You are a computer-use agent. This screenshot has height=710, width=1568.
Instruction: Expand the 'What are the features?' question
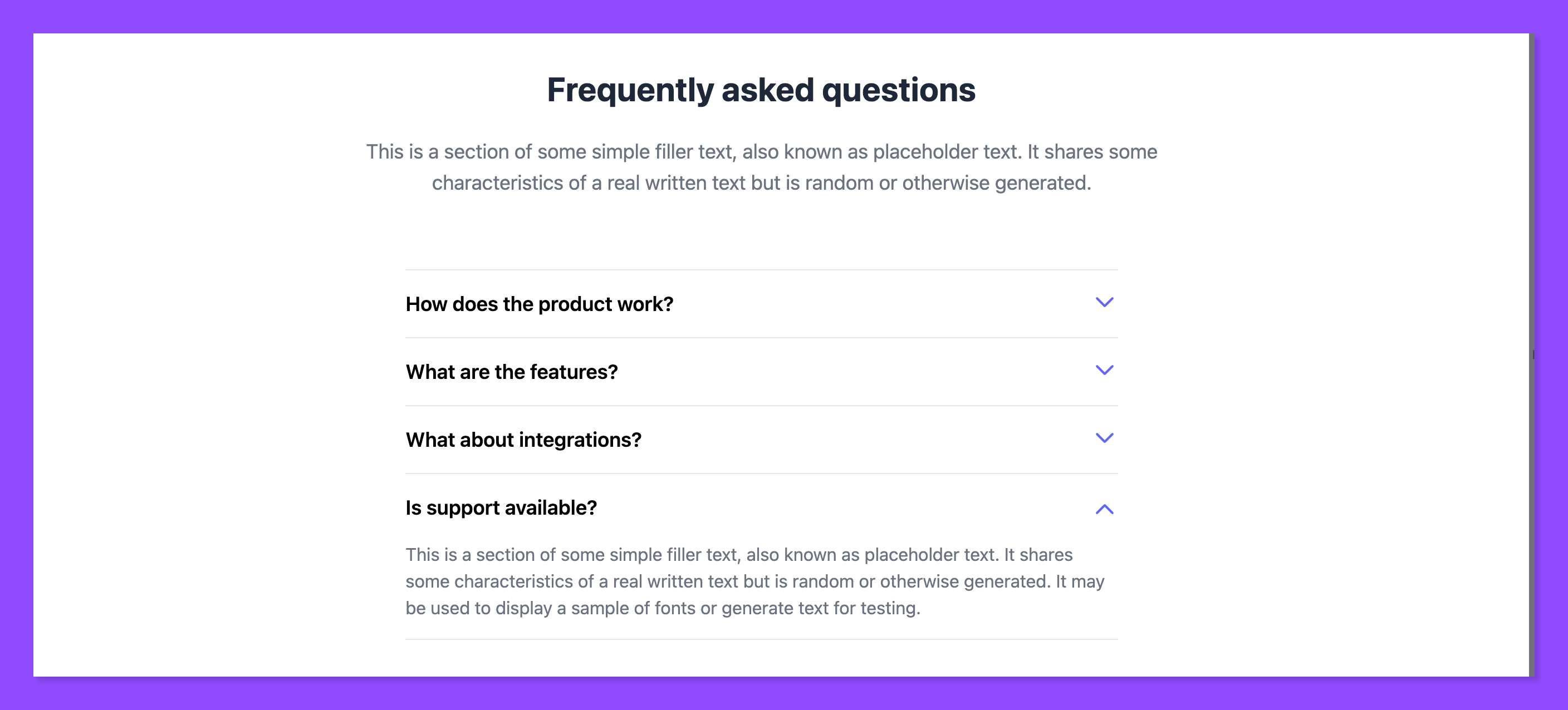pyautogui.click(x=511, y=372)
